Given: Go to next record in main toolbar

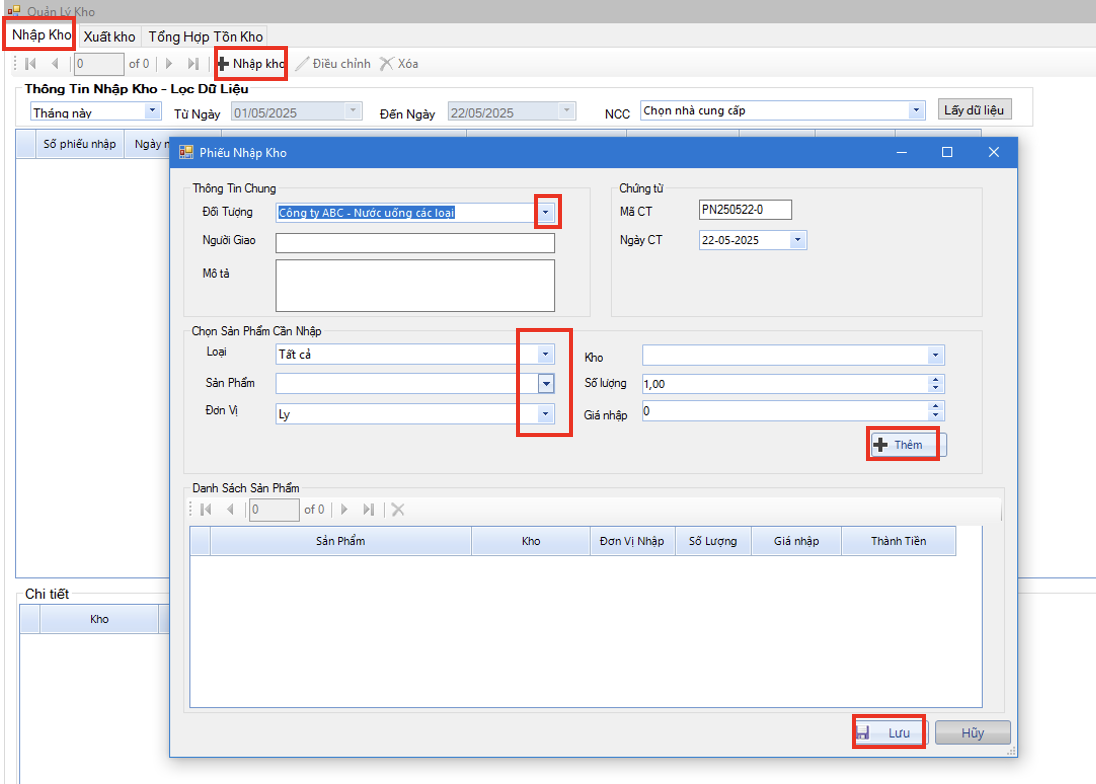Looking at the screenshot, I should click(x=168, y=64).
